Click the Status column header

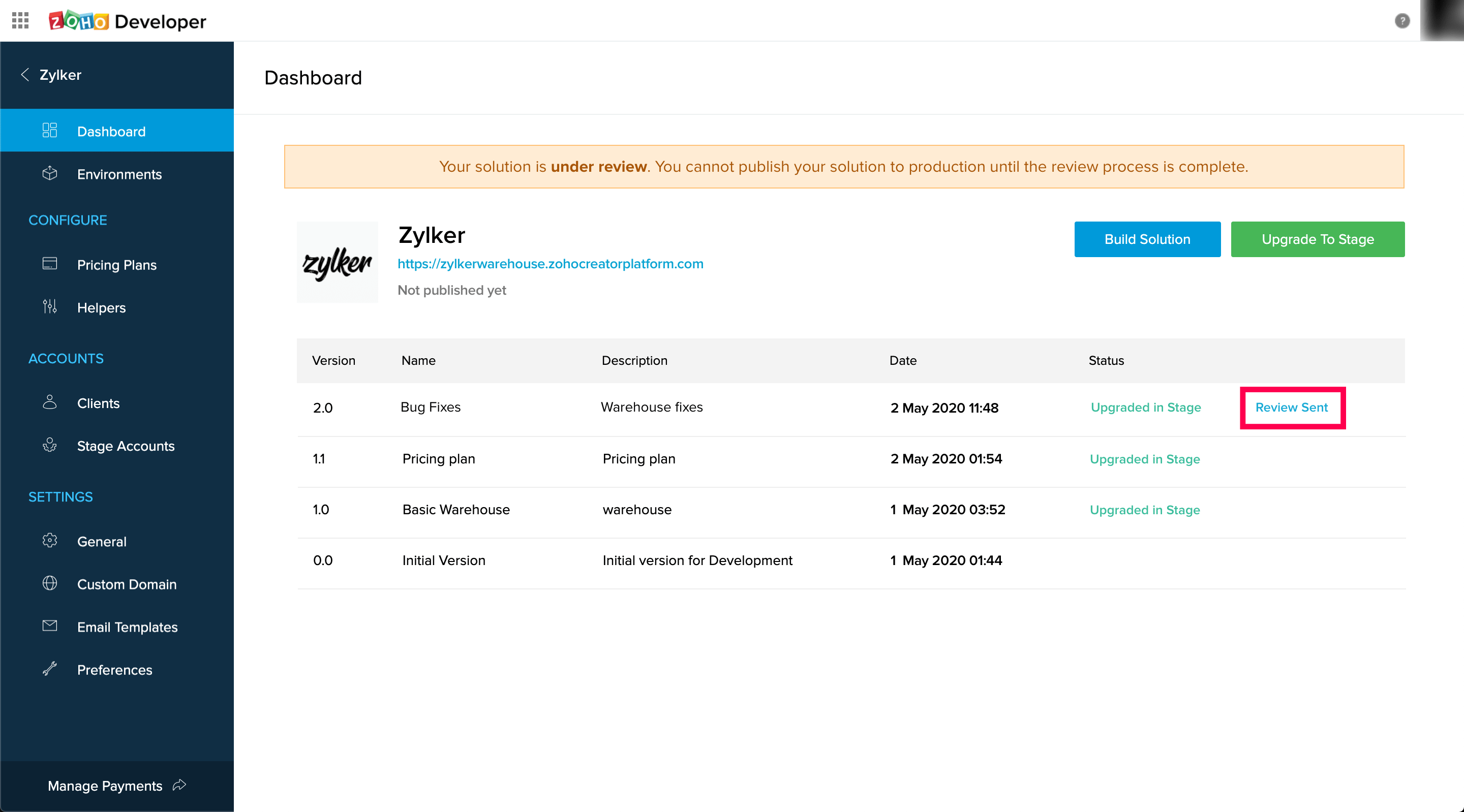[x=1106, y=360]
